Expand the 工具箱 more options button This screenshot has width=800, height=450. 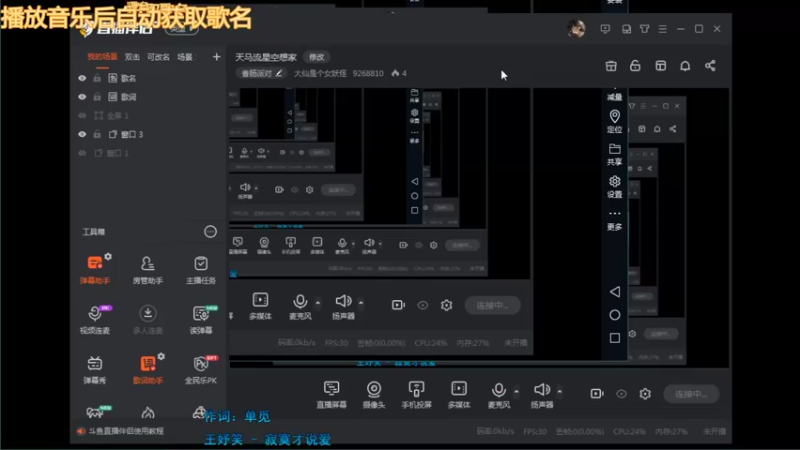(x=210, y=232)
